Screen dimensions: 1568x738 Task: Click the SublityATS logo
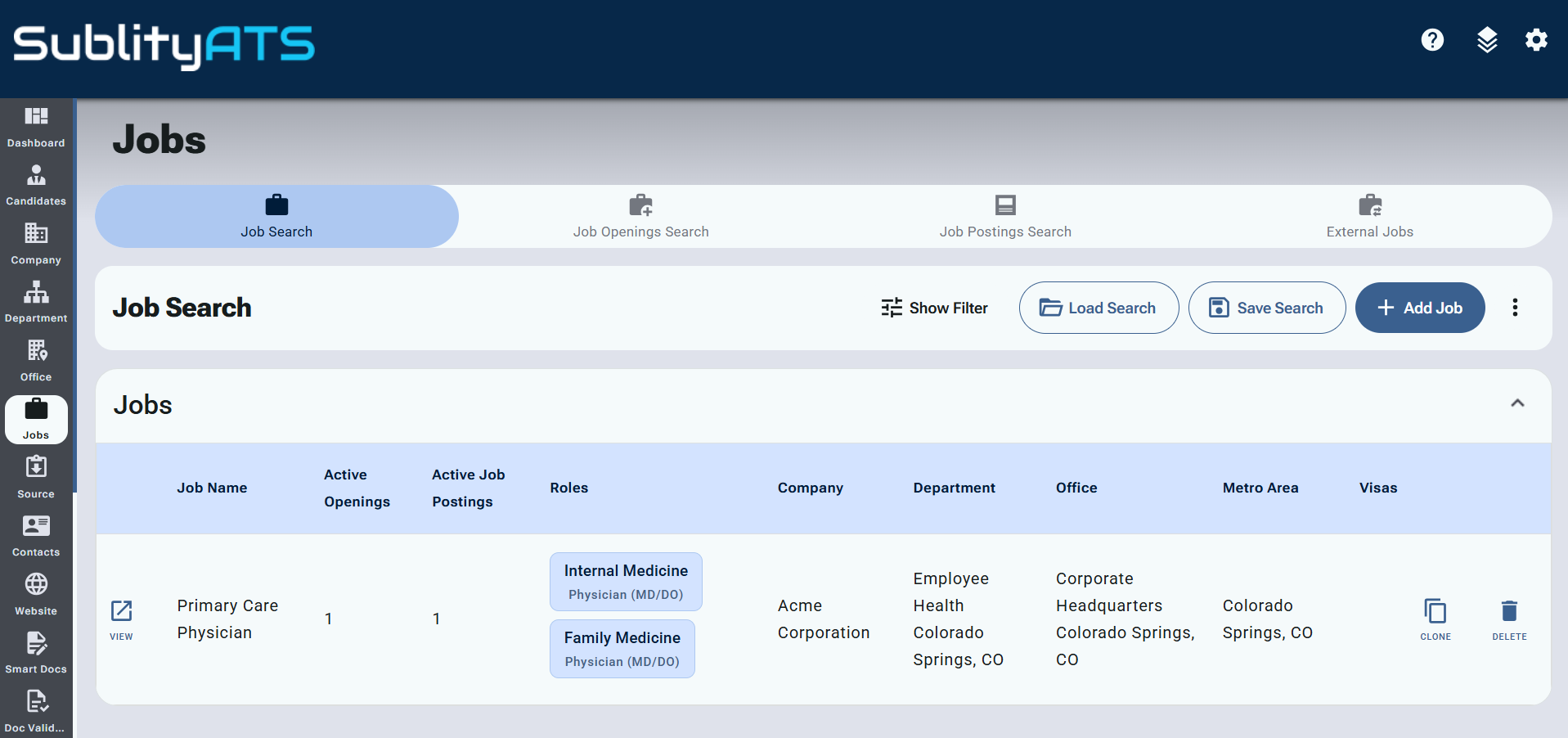tap(164, 45)
